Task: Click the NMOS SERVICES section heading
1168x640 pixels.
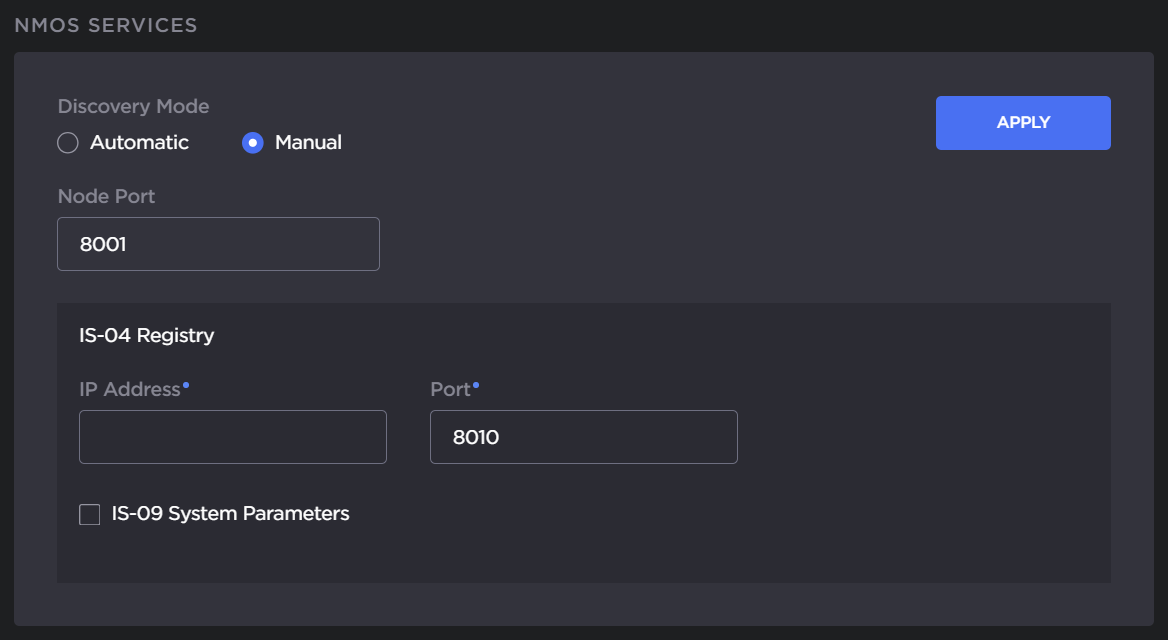Action: tap(106, 26)
